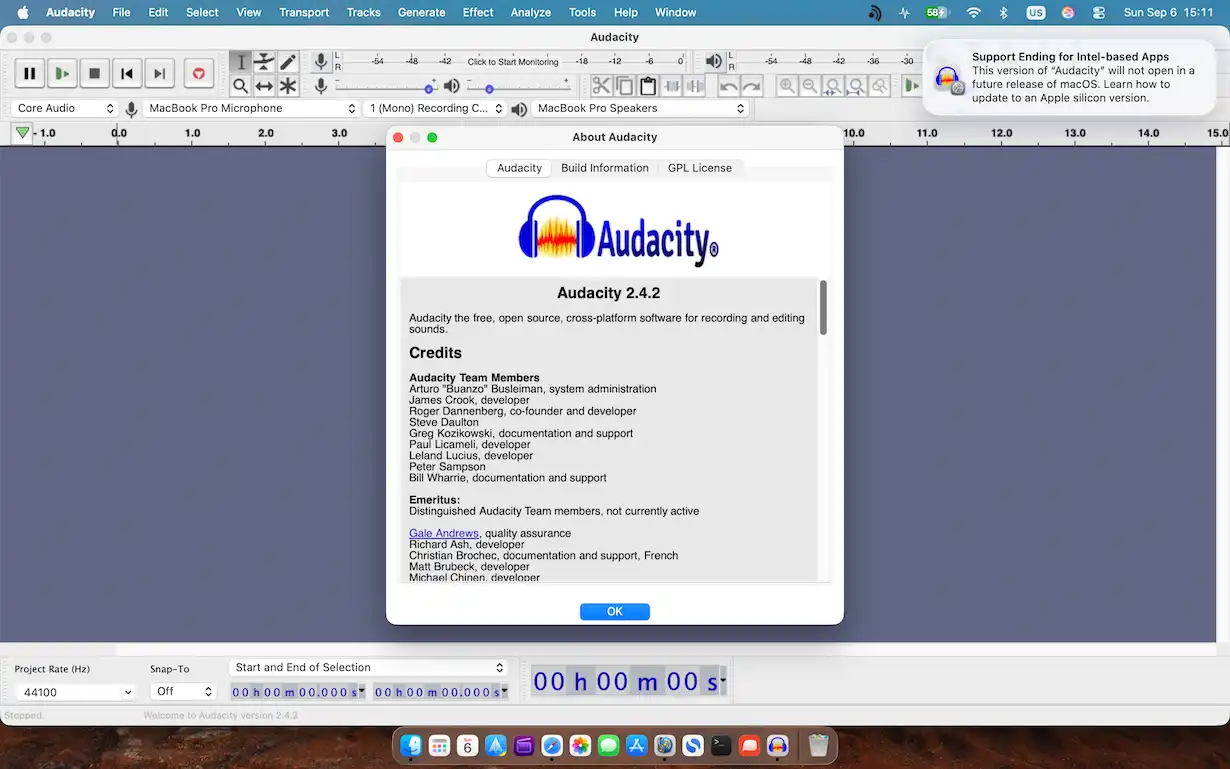
Task: Click the large audio position time display
Action: pyautogui.click(x=624, y=682)
